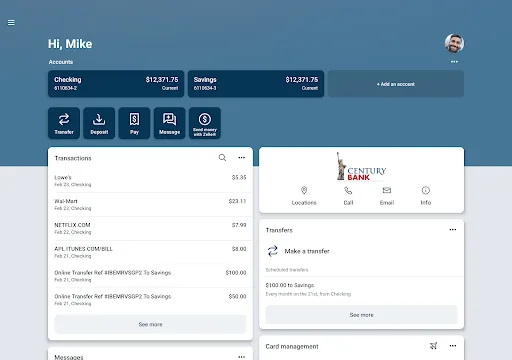Open the $50.00 Online Transfer transaction
The width and height of the screenshot is (512, 360).
coord(150,300)
